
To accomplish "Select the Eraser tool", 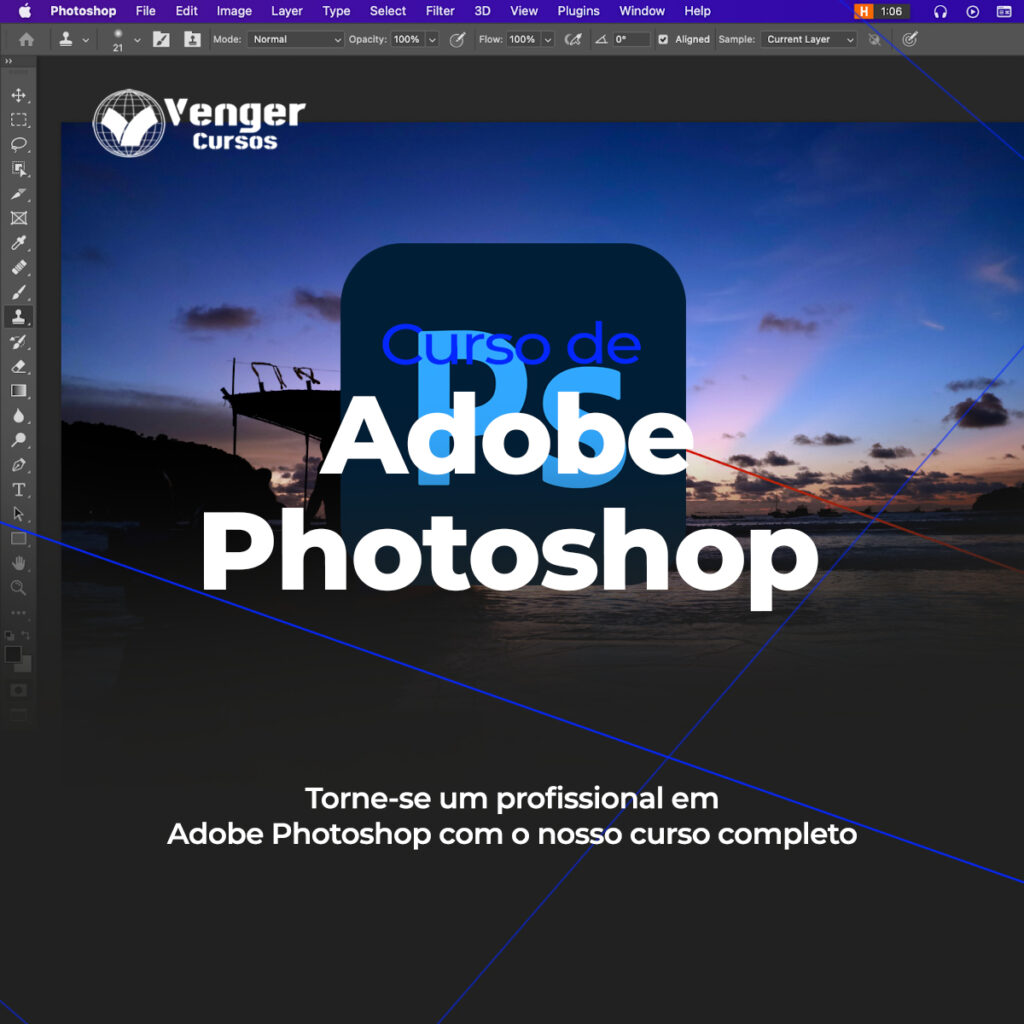I will point(18,366).
